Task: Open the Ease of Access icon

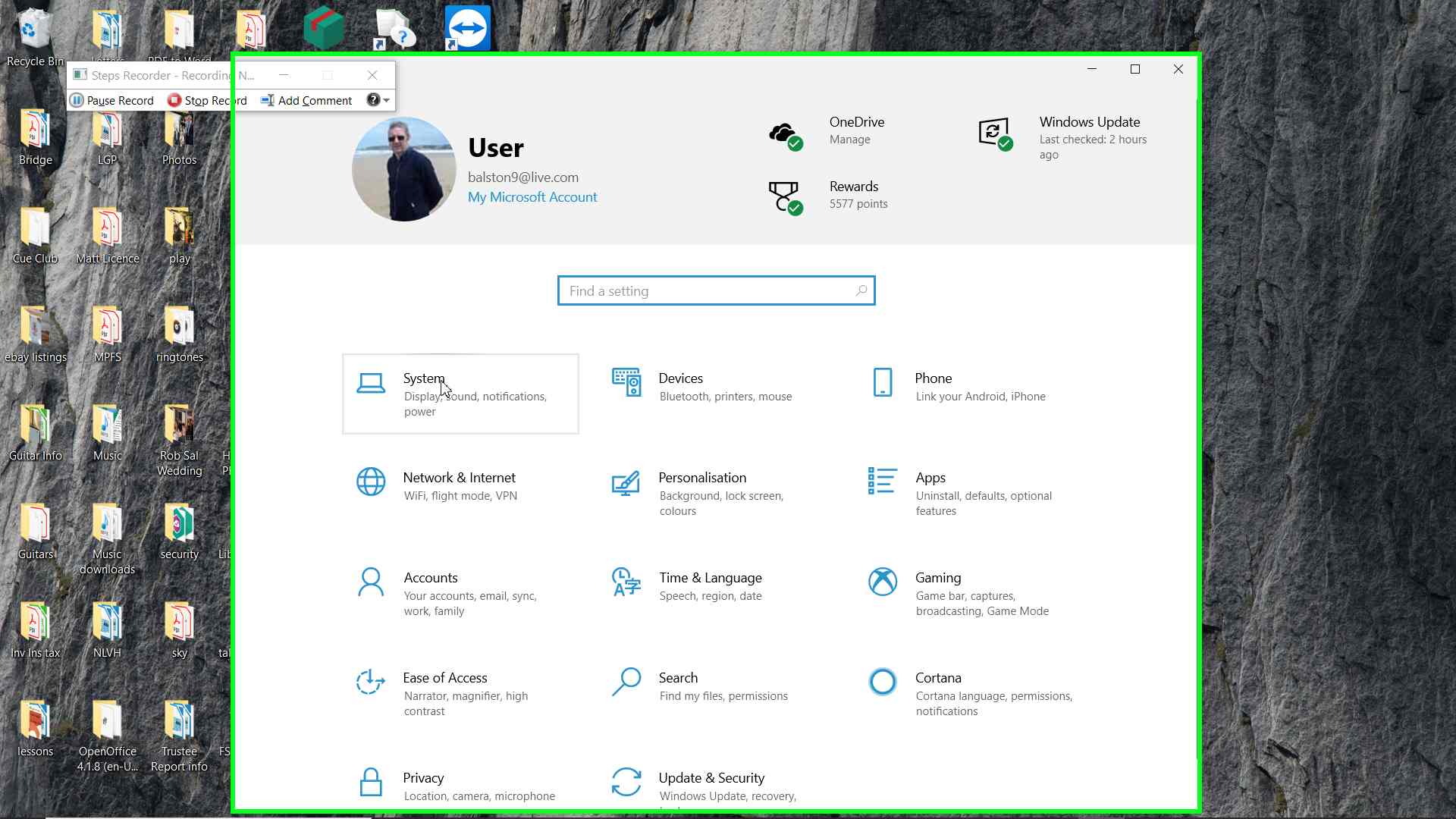Action: coord(371,682)
